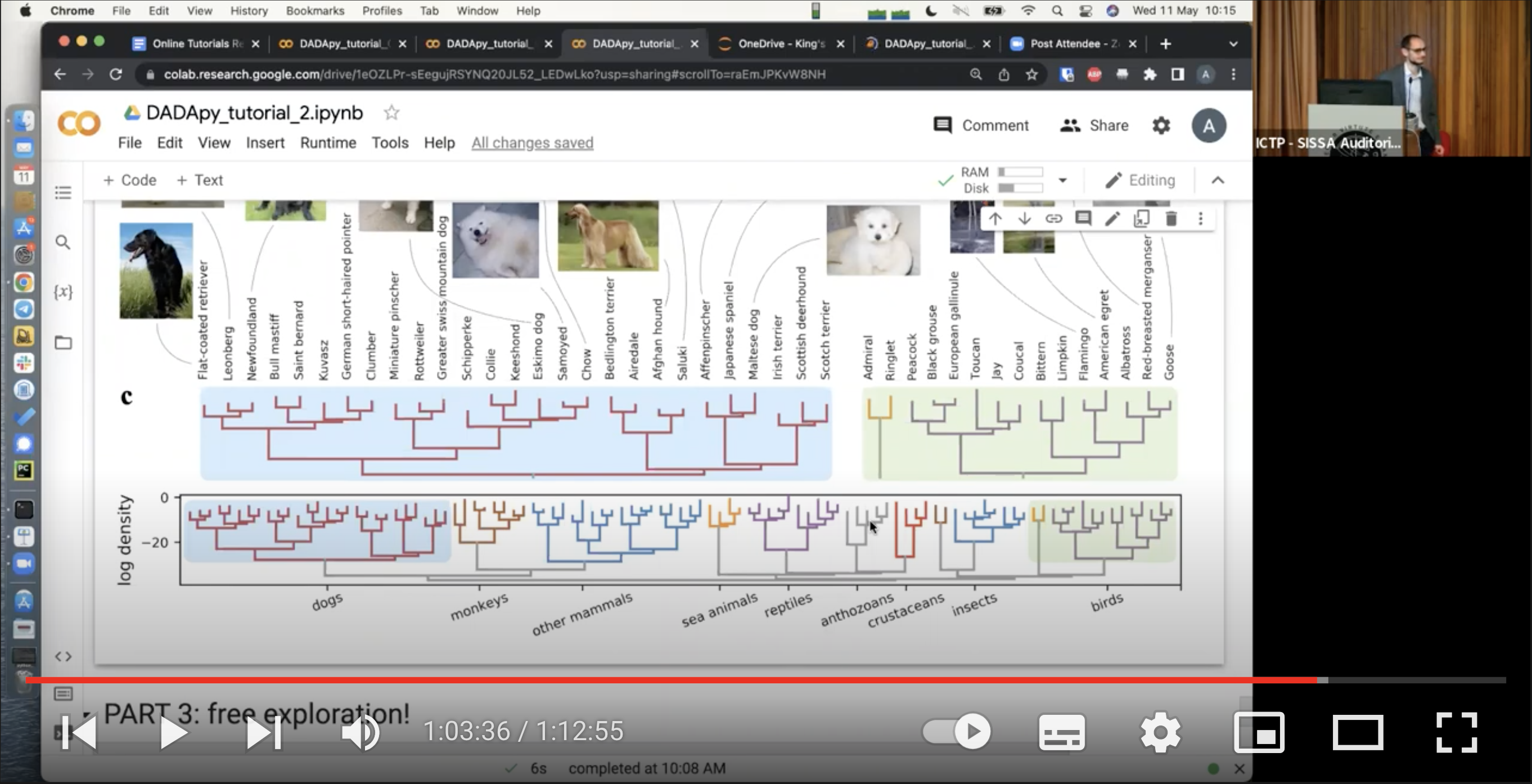Image resolution: width=1532 pixels, height=784 pixels.
Task: Skip to the next video
Action: pos(263,732)
